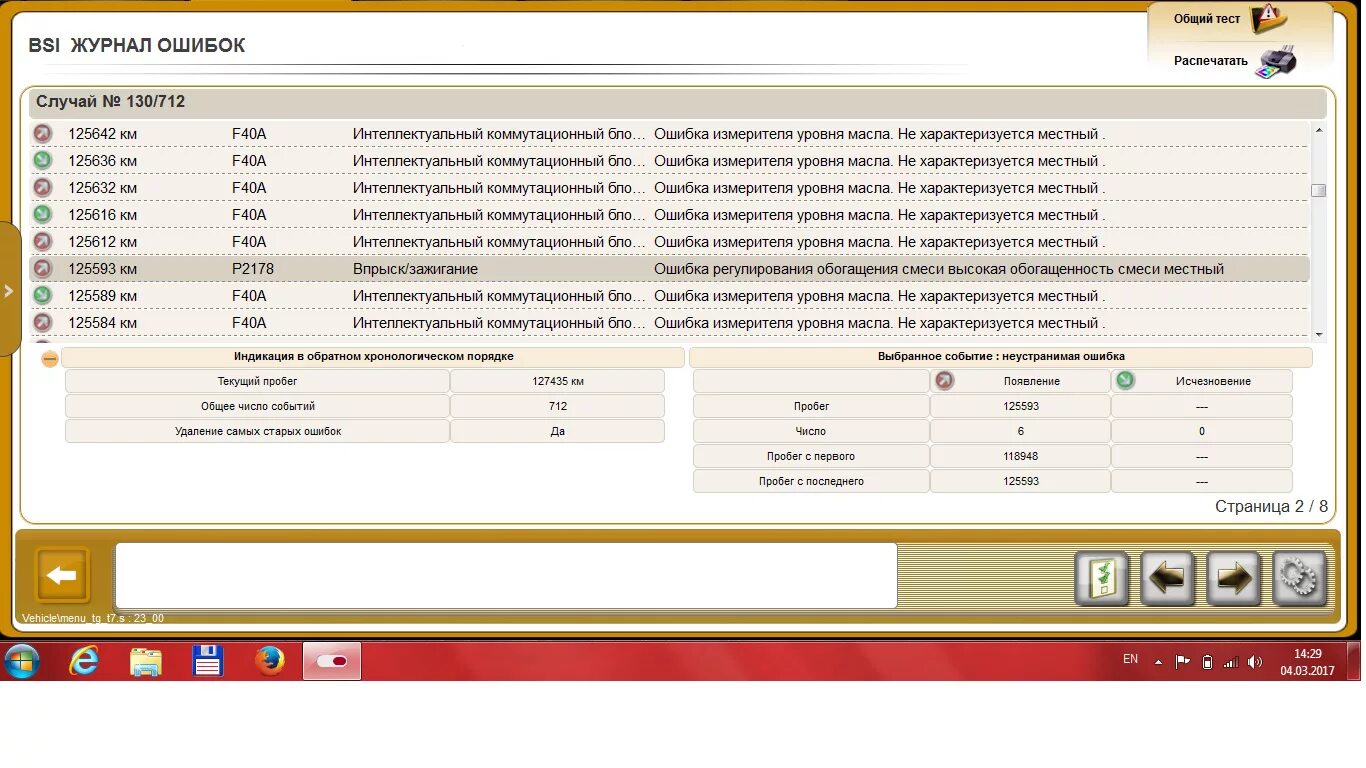Click the red icon of row 125593 км
This screenshot has width=1366, height=768.
(x=42, y=268)
